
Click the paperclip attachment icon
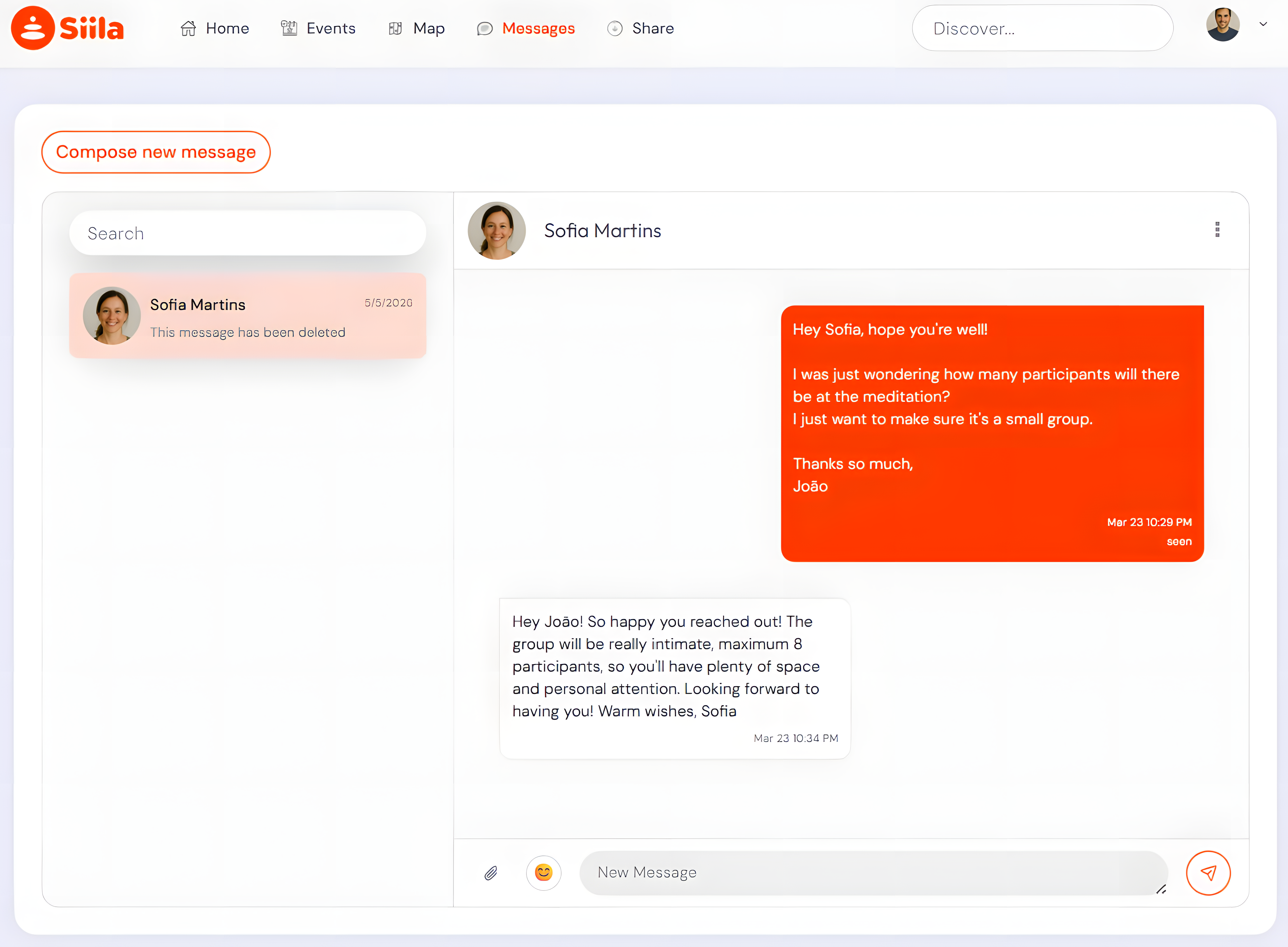point(491,873)
